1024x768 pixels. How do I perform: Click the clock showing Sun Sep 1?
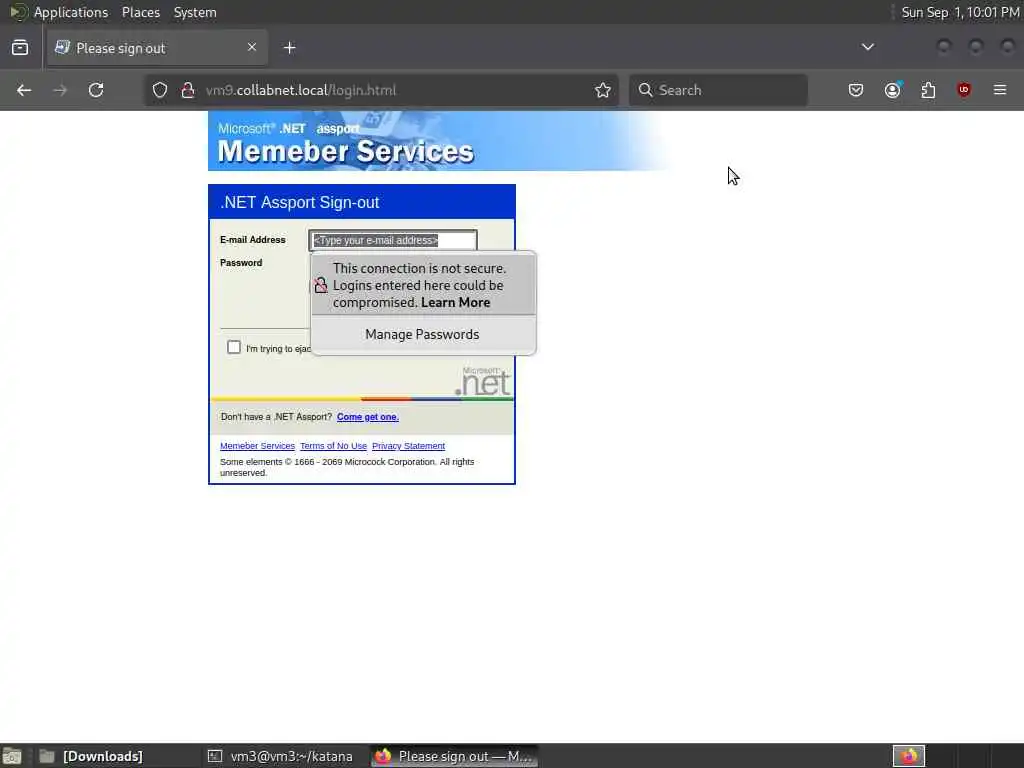[960, 12]
